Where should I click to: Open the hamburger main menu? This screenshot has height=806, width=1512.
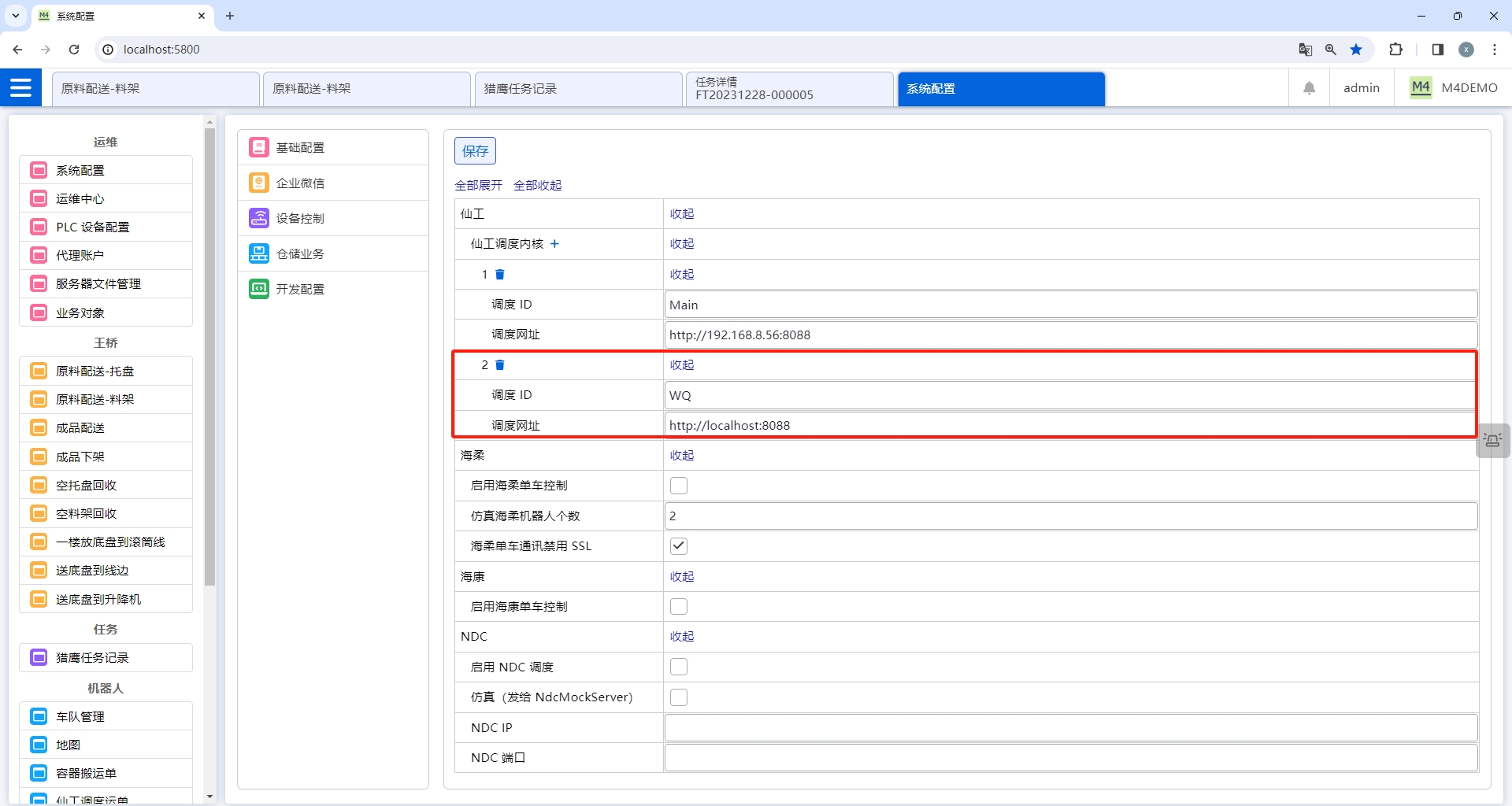coord(20,87)
